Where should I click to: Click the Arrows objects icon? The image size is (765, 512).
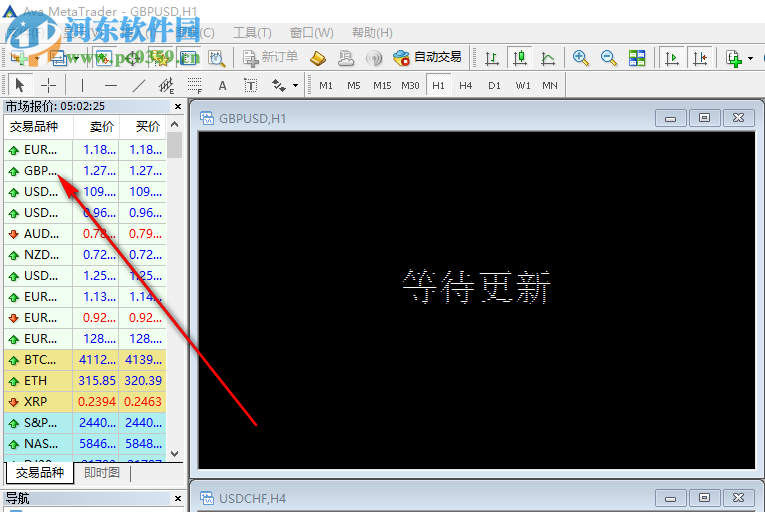[279, 85]
